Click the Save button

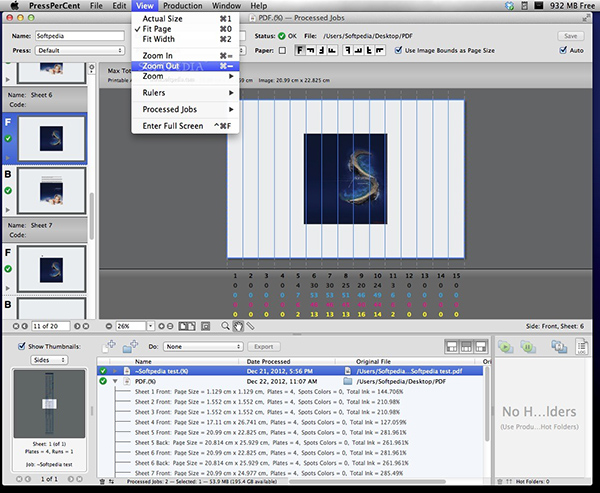tap(571, 36)
